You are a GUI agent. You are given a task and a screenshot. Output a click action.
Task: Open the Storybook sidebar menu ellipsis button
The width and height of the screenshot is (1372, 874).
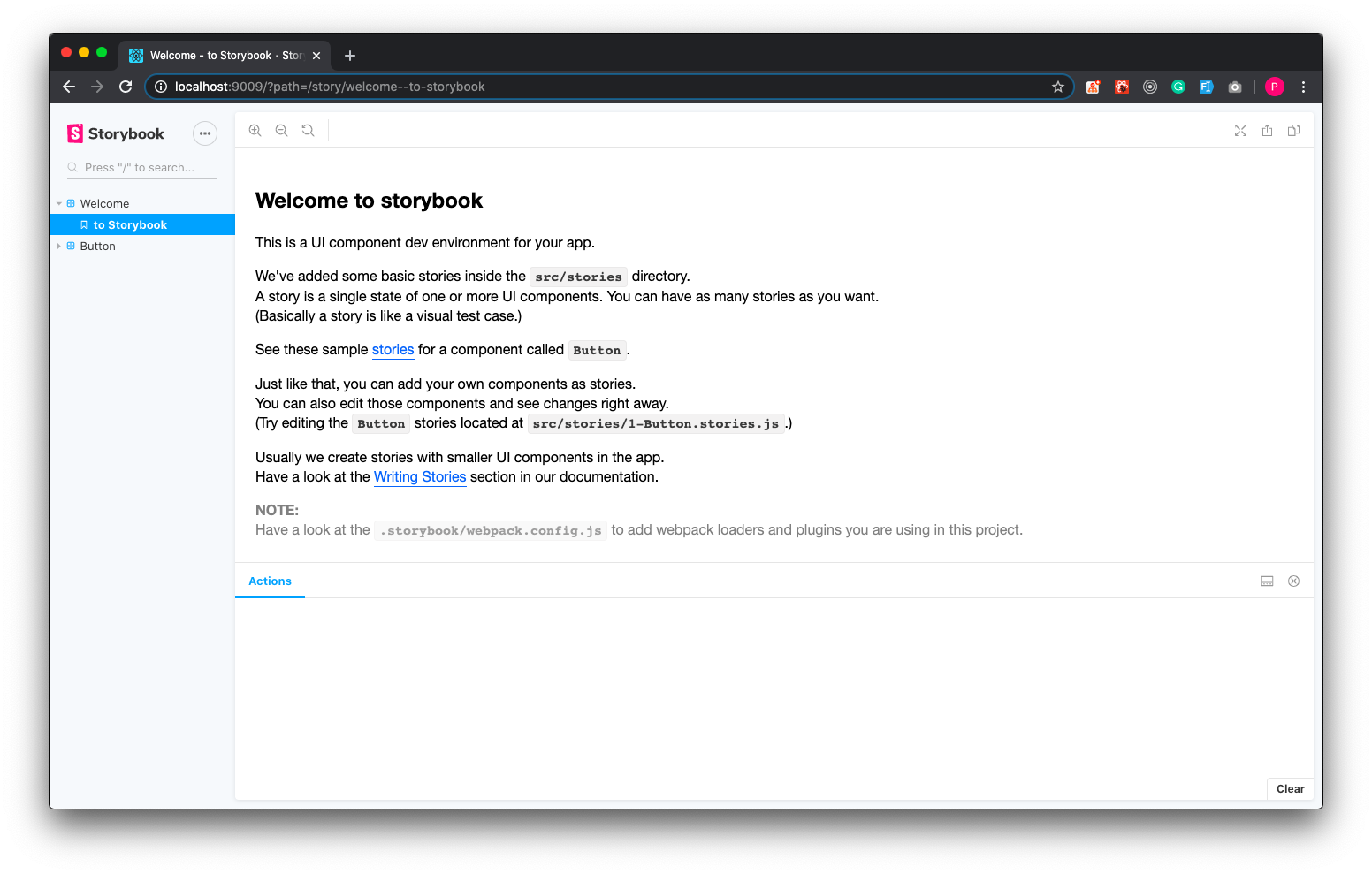tap(205, 133)
